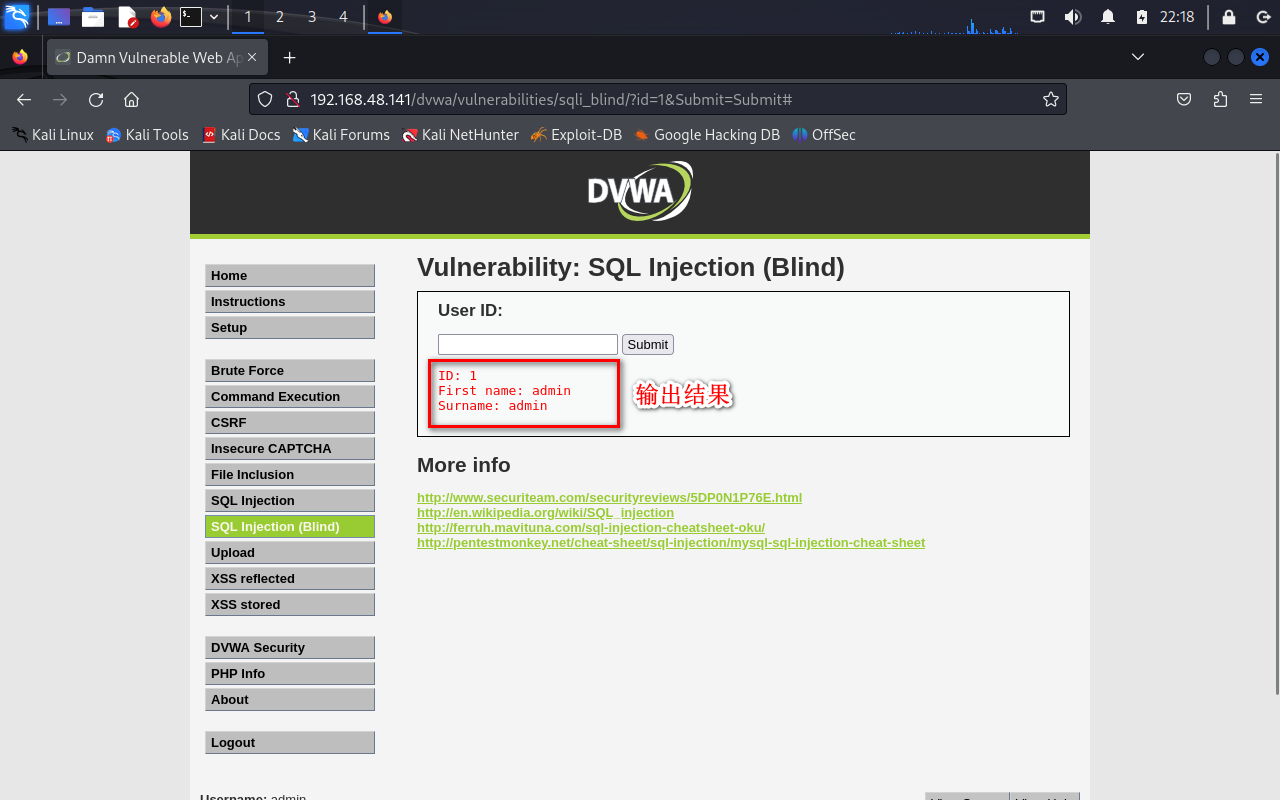Screen dimensions: 1280x800
Task: Open a new browser tab
Action: click(290, 57)
